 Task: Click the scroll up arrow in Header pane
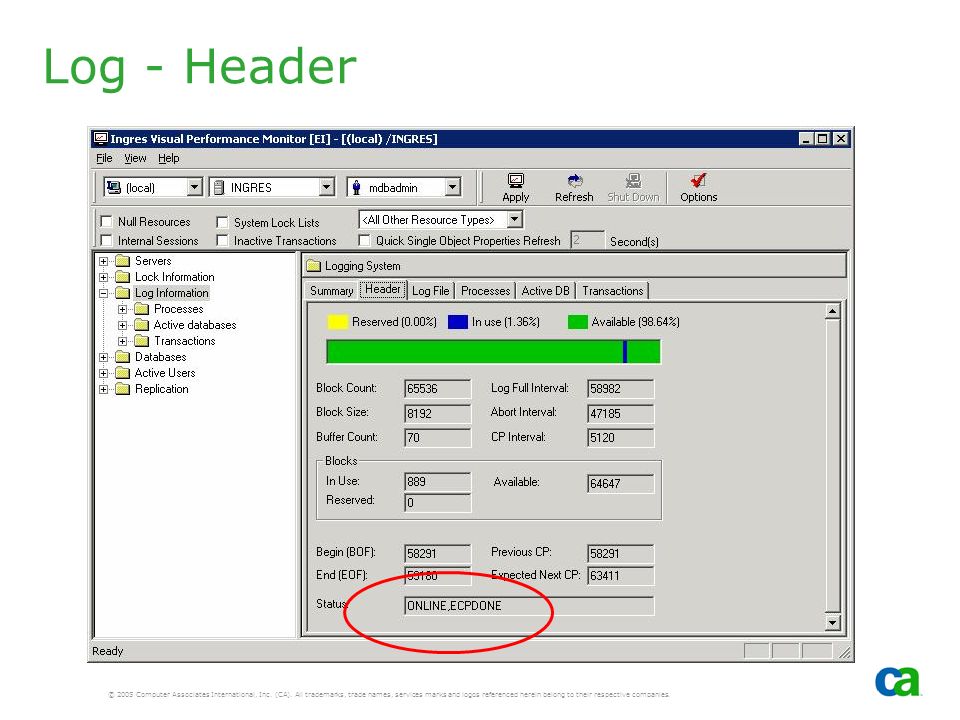click(832, 311)
